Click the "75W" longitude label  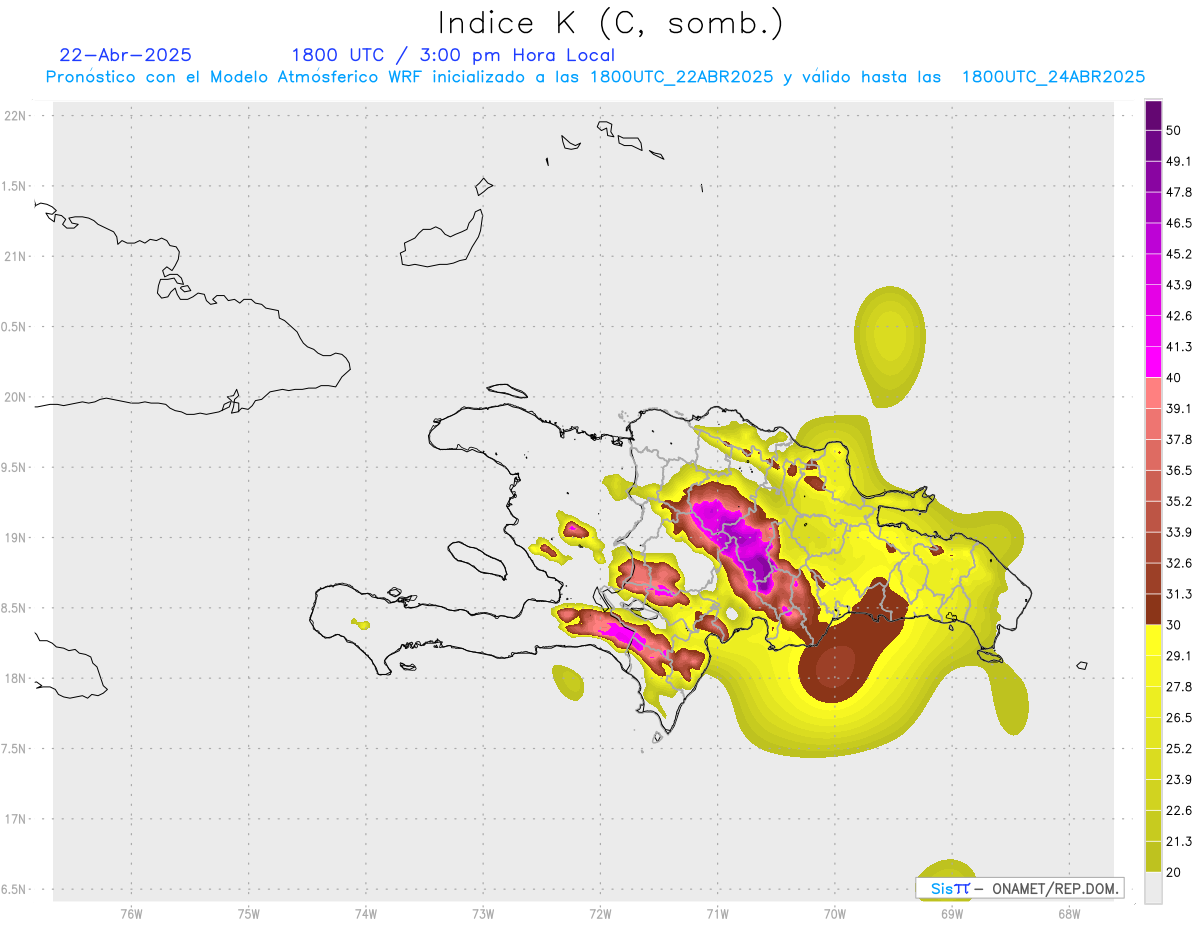(249, 913)
